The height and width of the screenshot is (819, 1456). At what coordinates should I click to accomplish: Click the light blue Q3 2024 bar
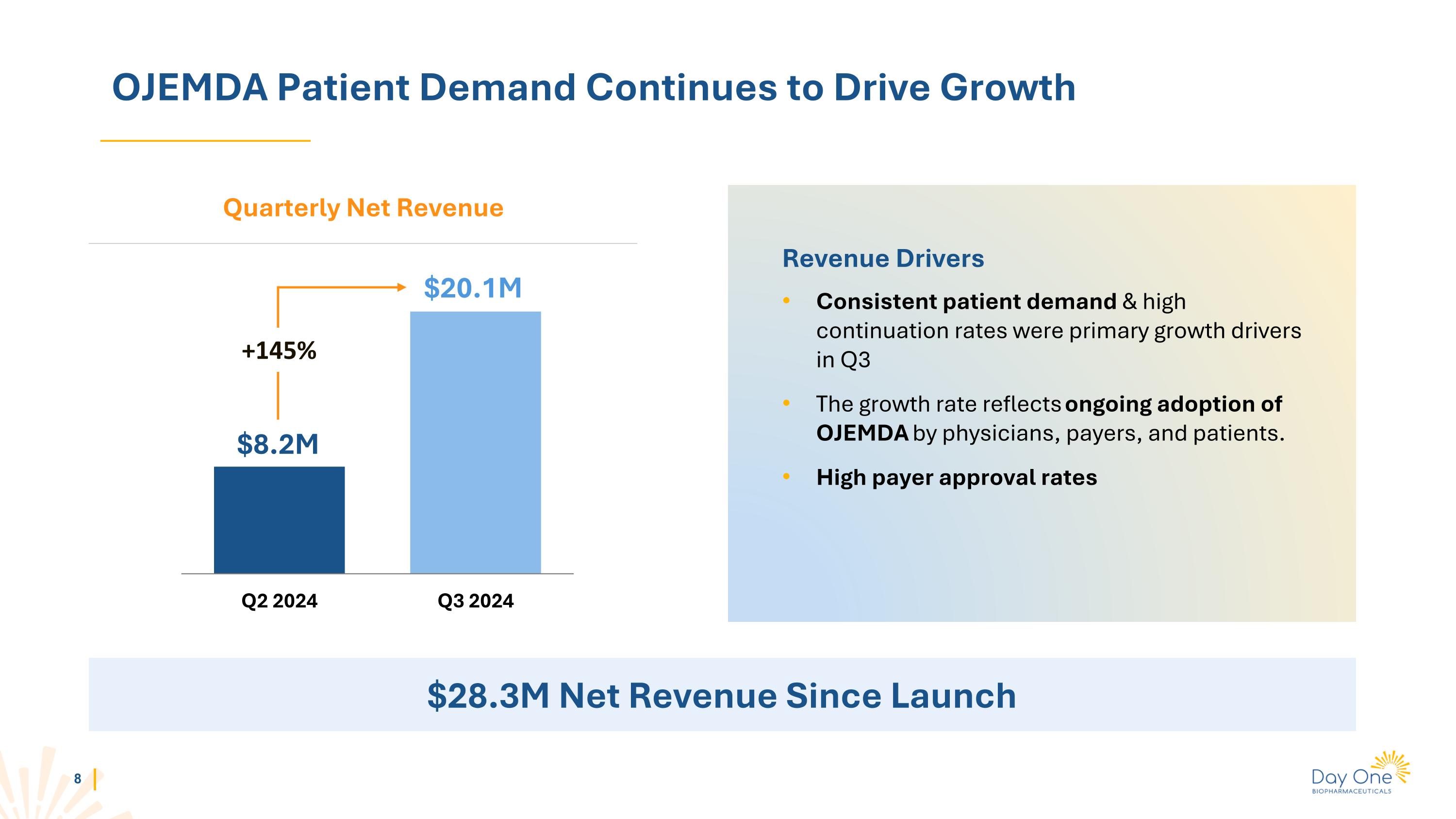[x=475, y=443]
